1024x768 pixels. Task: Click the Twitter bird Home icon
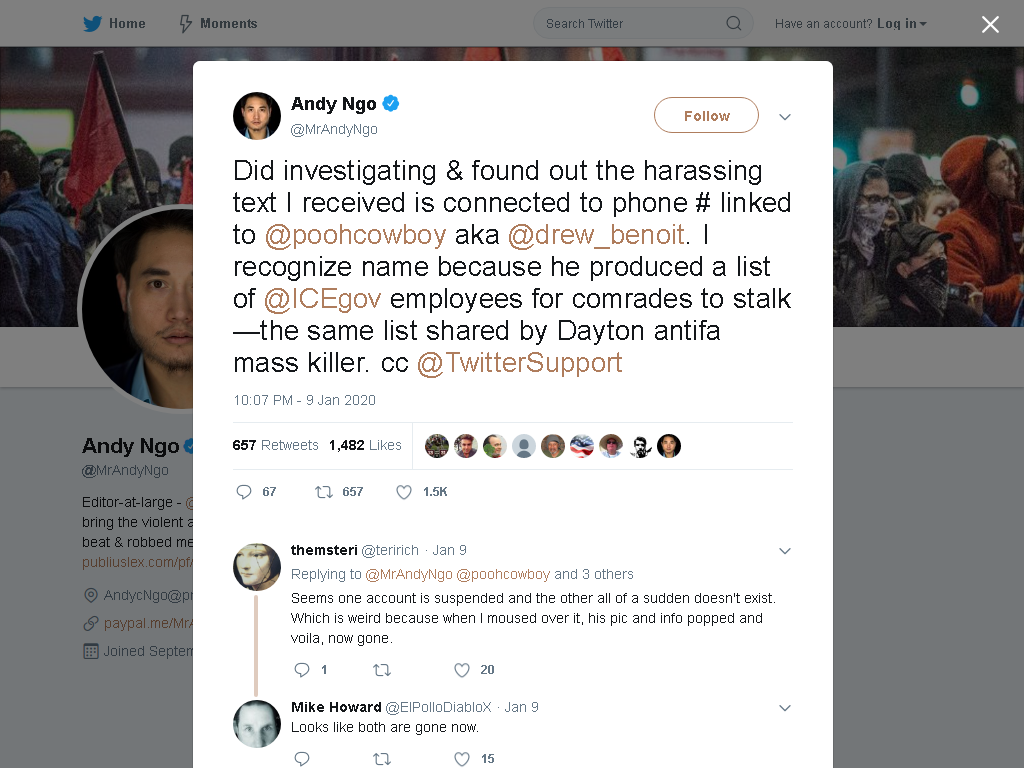(92, 24)
